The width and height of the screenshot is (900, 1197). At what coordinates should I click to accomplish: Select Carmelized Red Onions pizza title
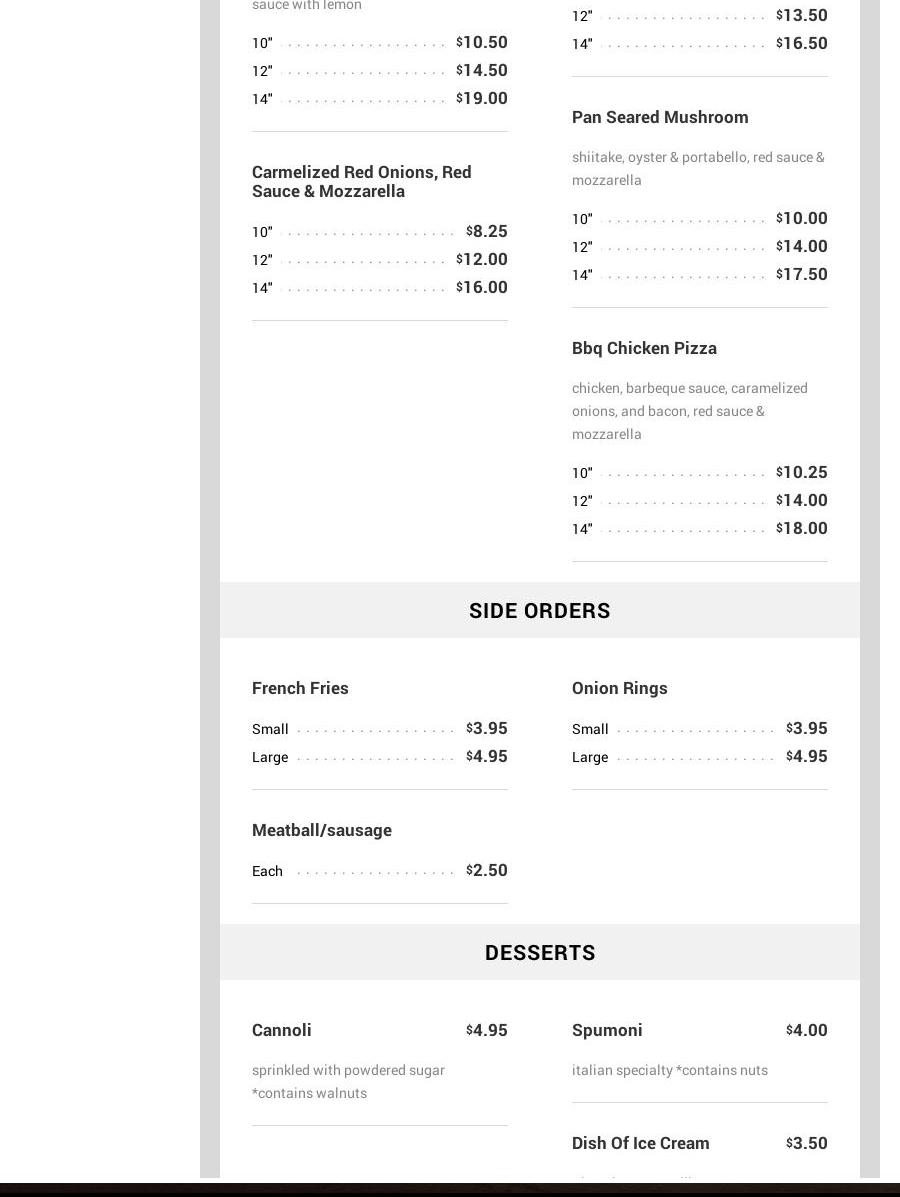coord(361,181)
